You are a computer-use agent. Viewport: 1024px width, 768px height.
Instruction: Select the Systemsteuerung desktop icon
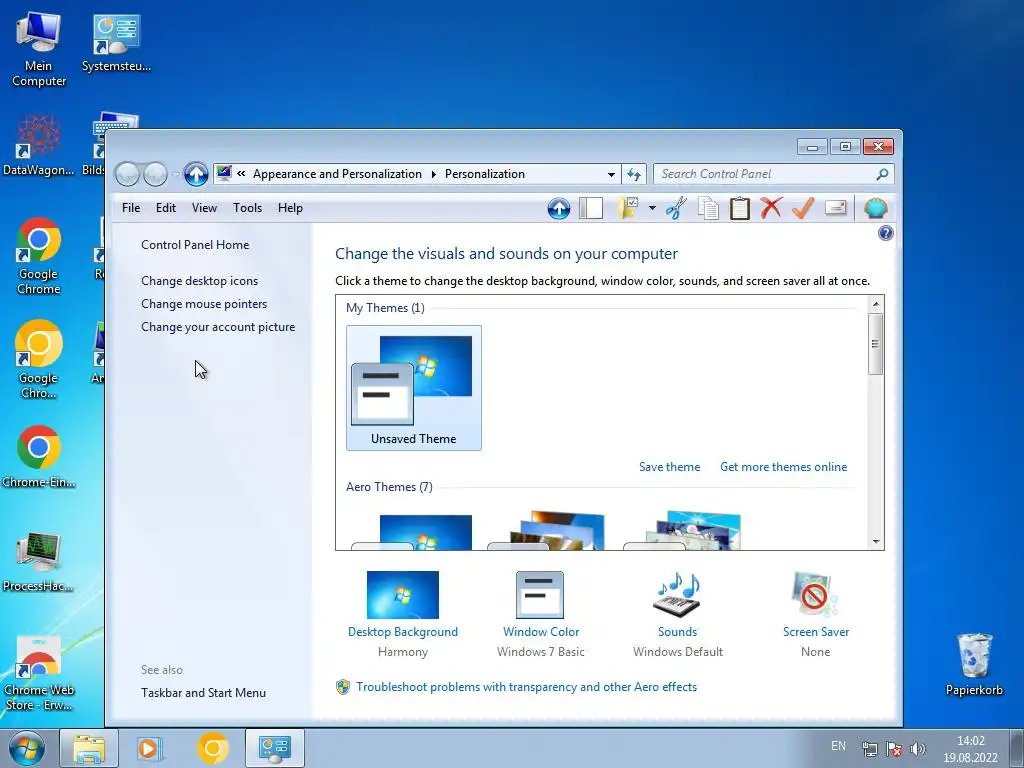[116, 42]
